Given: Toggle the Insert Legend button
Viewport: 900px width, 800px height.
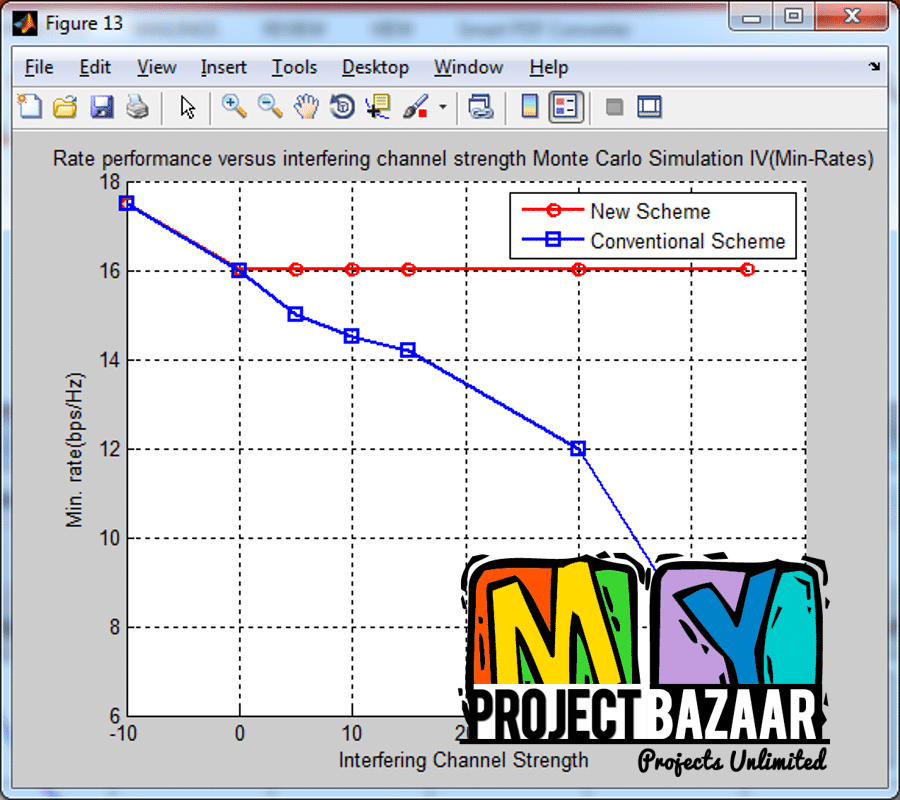Looking at the screenshot, I should click(x=566, y=107).
